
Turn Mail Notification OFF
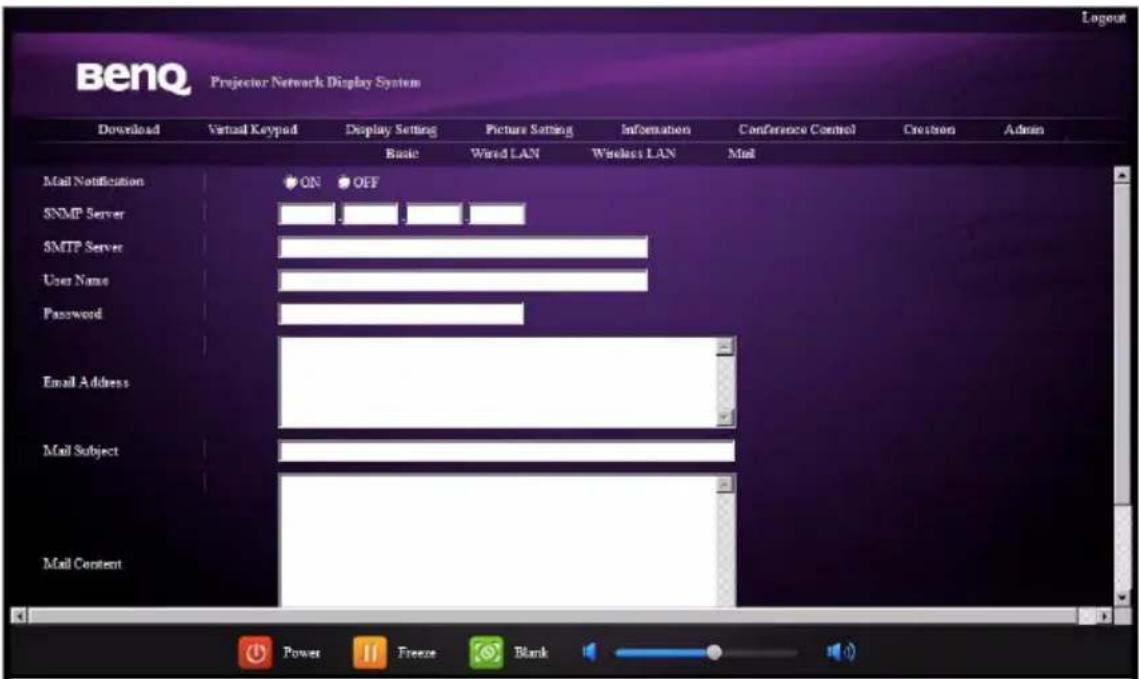coord(344,182)
